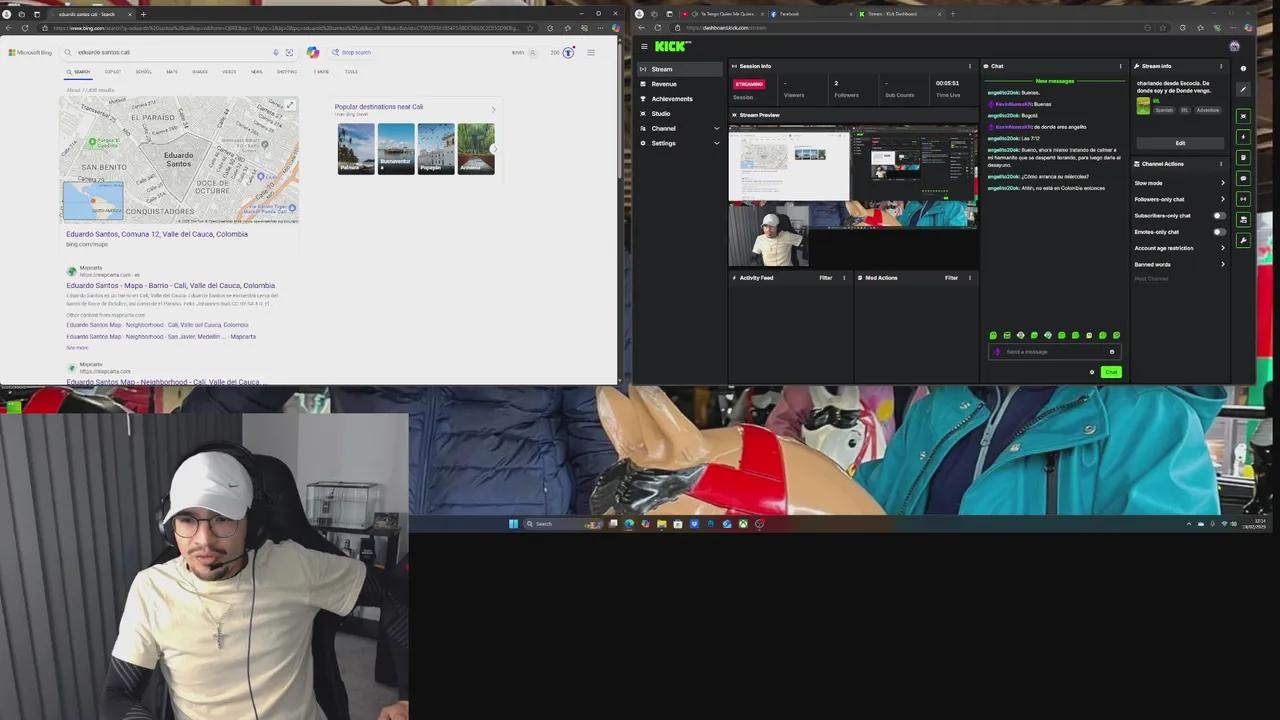This screenshot has height=720, width=1280.
Task: Expand Settings submenu in Kick sidebar
Action: click(716, 143)
